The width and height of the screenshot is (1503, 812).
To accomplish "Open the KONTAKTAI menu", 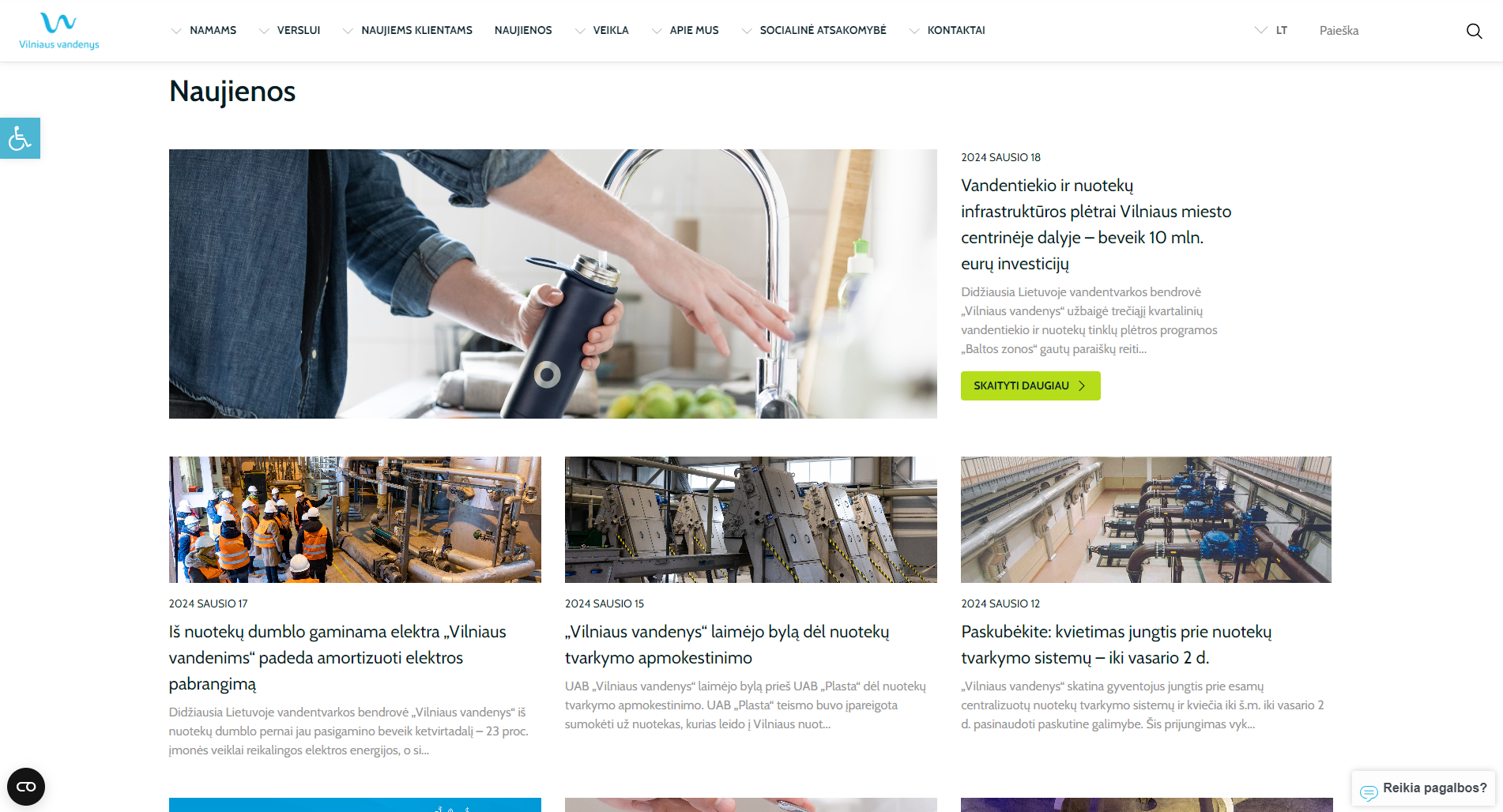I will (947, 31).
